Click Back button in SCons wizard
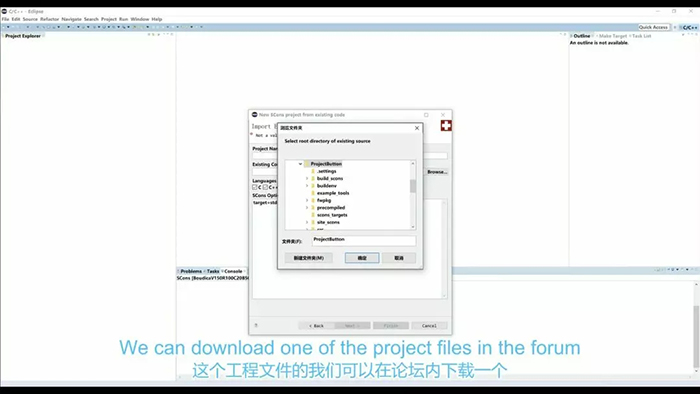Viewport: 700px width, 394px height. coord(316,326)
